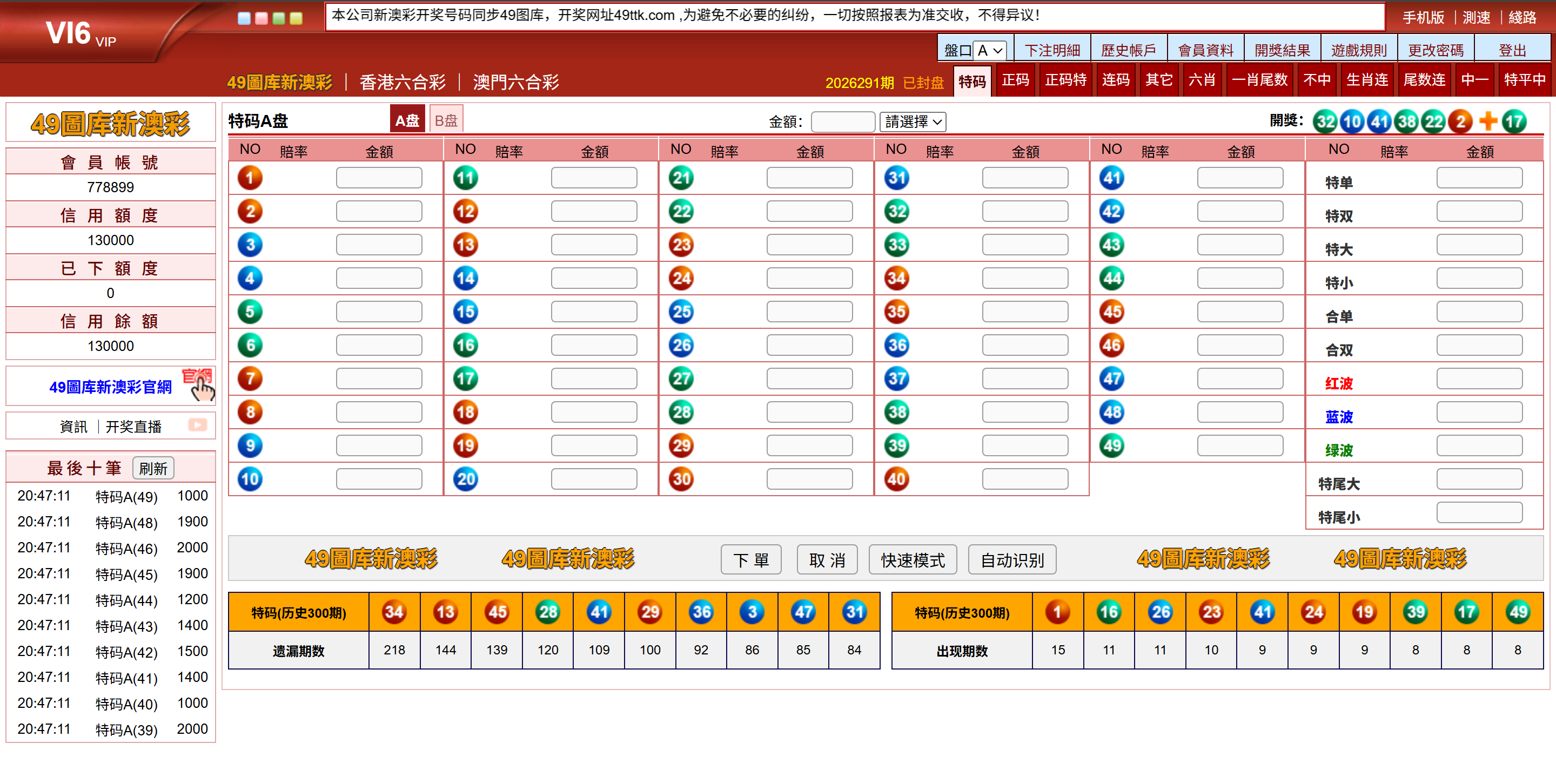Select the pink theme color swatch

click(x=261, y=19)
